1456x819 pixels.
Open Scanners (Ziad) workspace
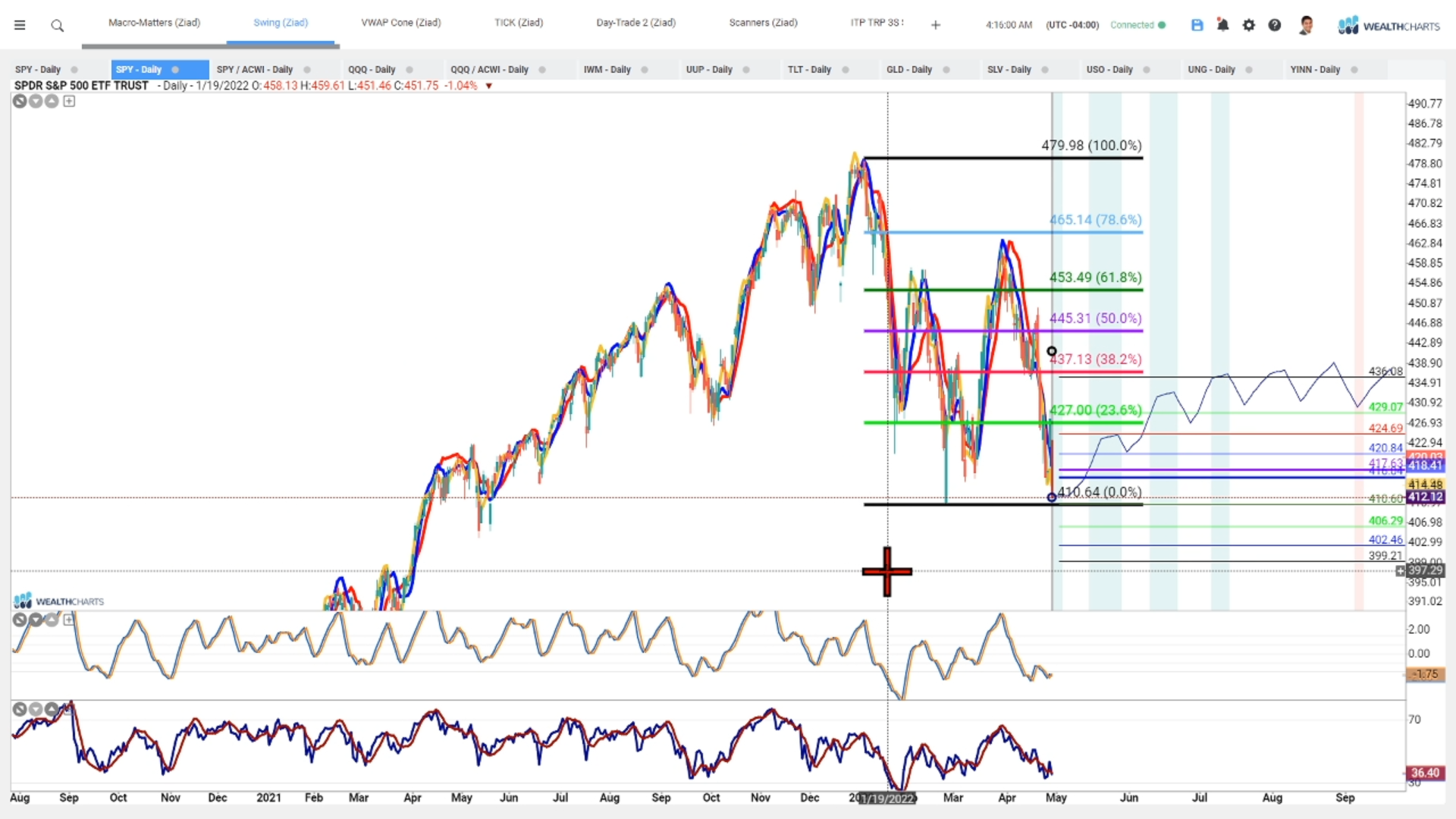tap(764, 23)
